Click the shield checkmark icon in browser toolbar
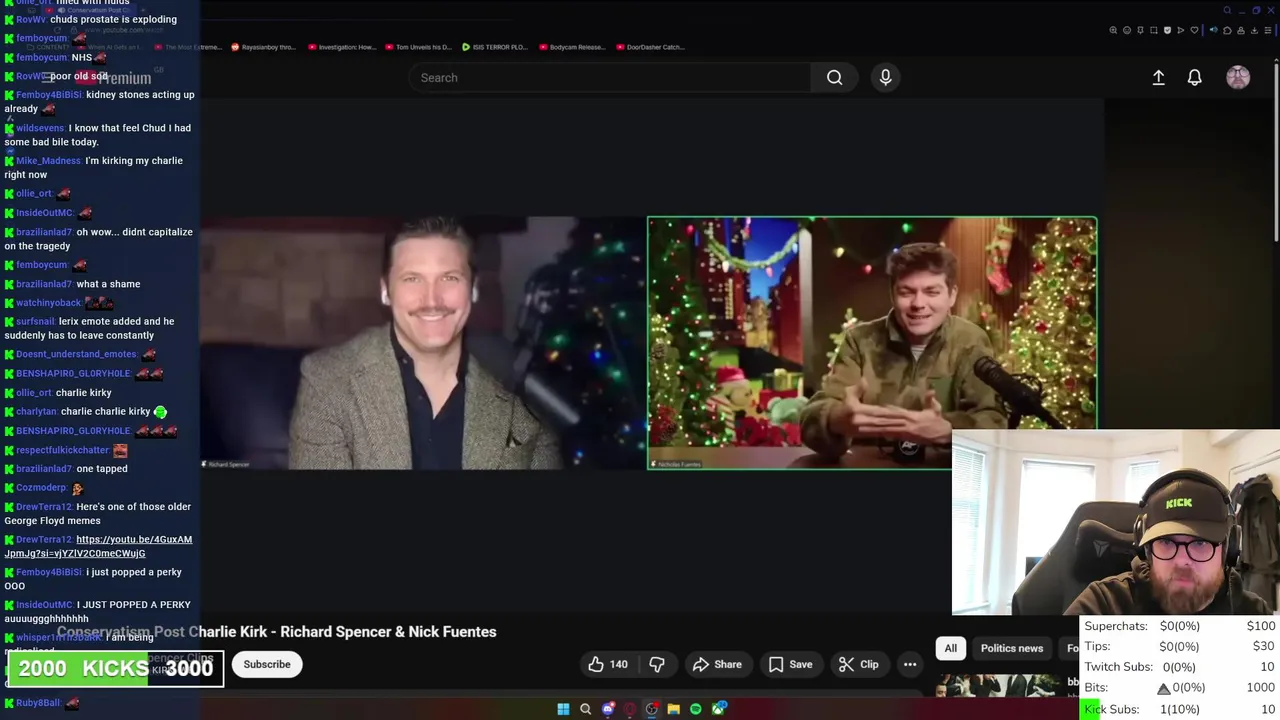The image size is (1280, 720). [1167, 30]
